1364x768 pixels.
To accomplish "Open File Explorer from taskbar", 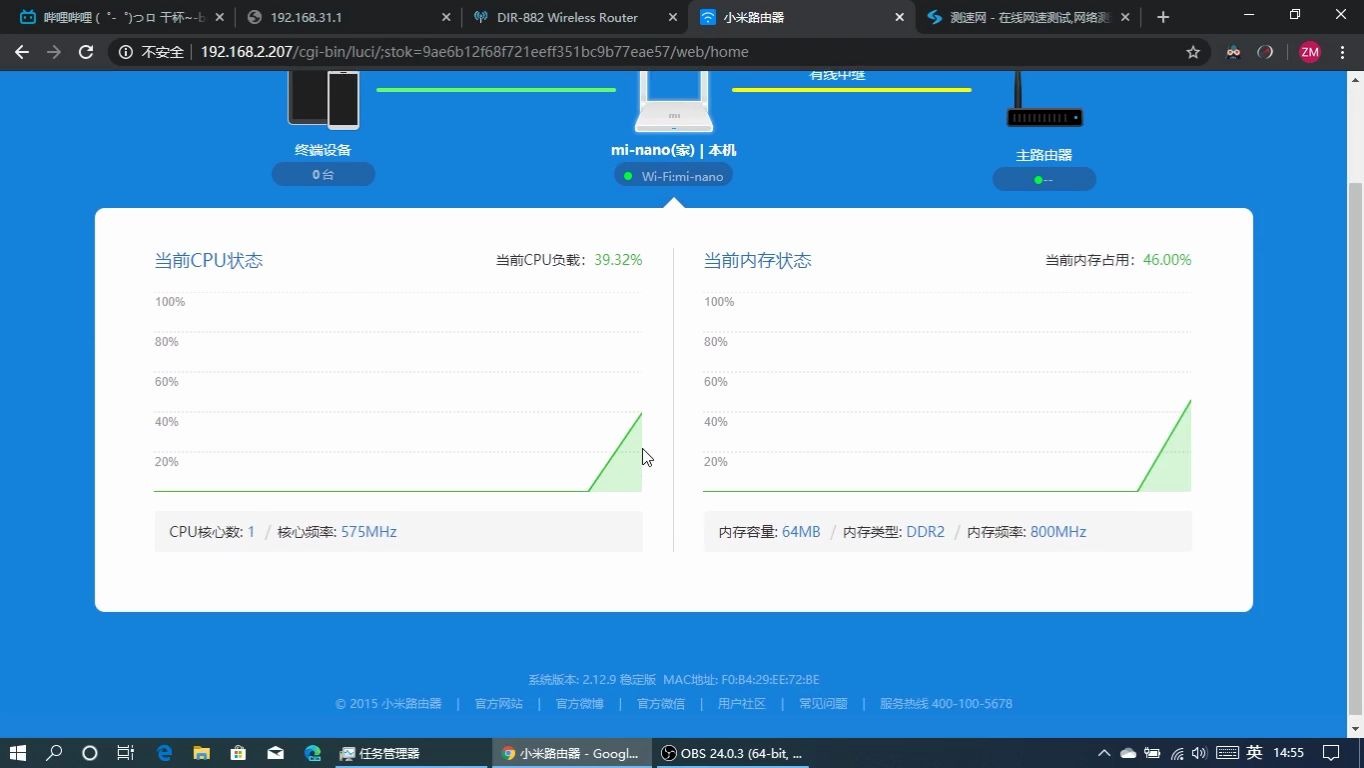I will coord(201,753).
